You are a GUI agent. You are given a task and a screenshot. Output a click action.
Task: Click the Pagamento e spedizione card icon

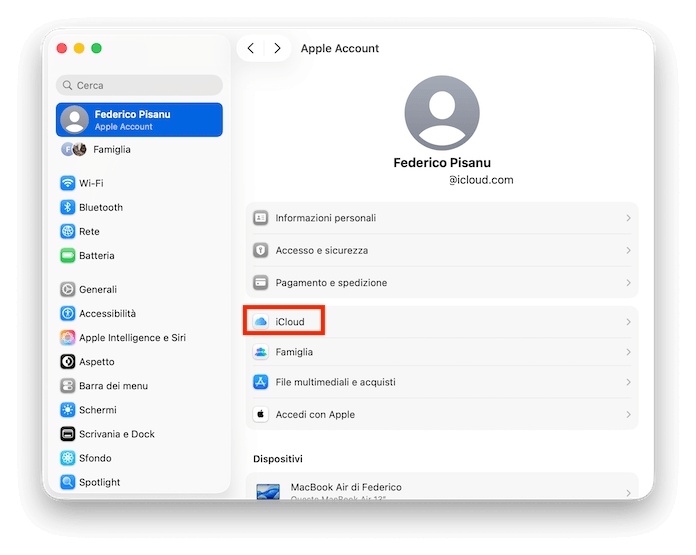click(261, 282)
